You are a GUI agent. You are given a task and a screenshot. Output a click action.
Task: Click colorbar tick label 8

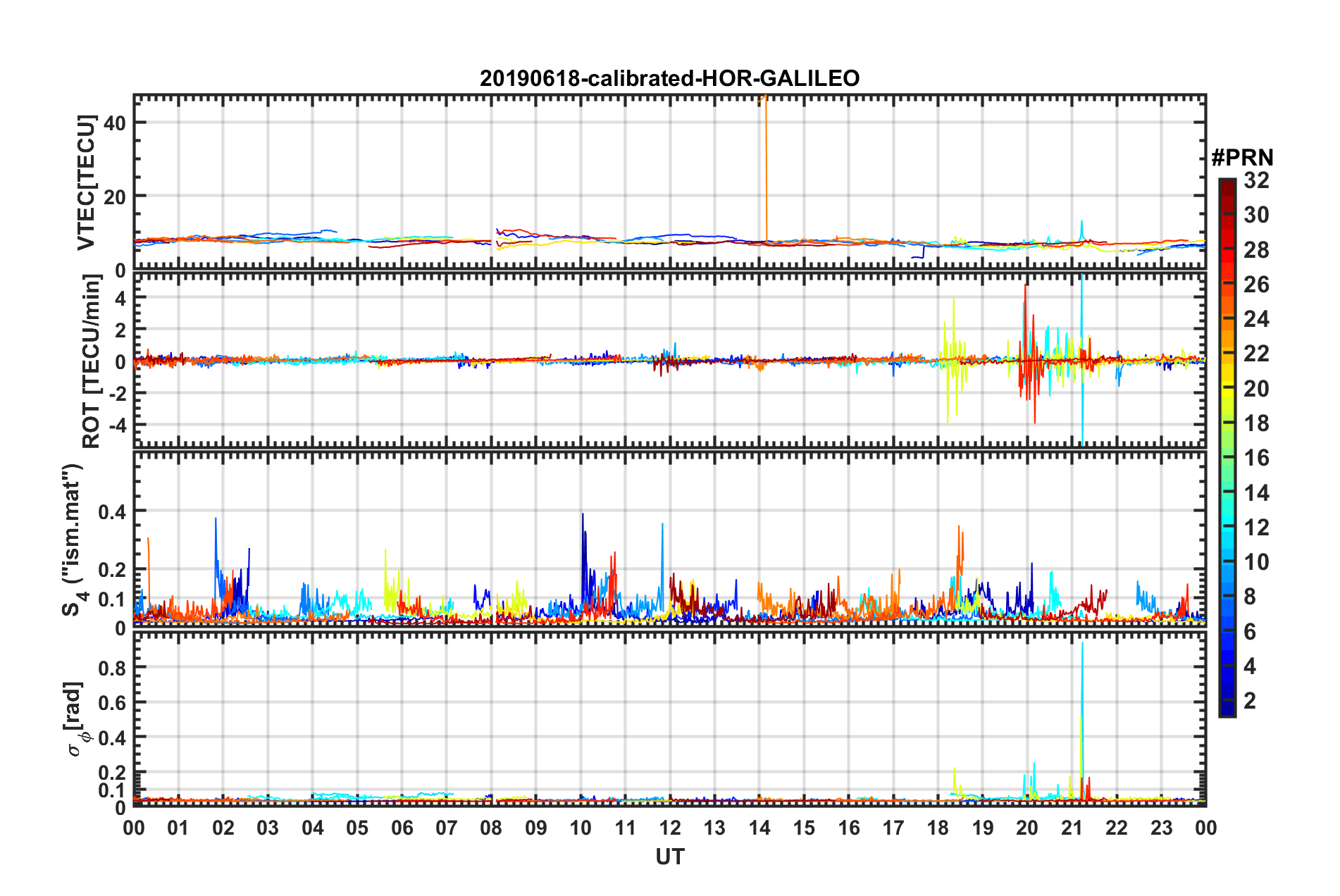click(x=1250, y=597)
